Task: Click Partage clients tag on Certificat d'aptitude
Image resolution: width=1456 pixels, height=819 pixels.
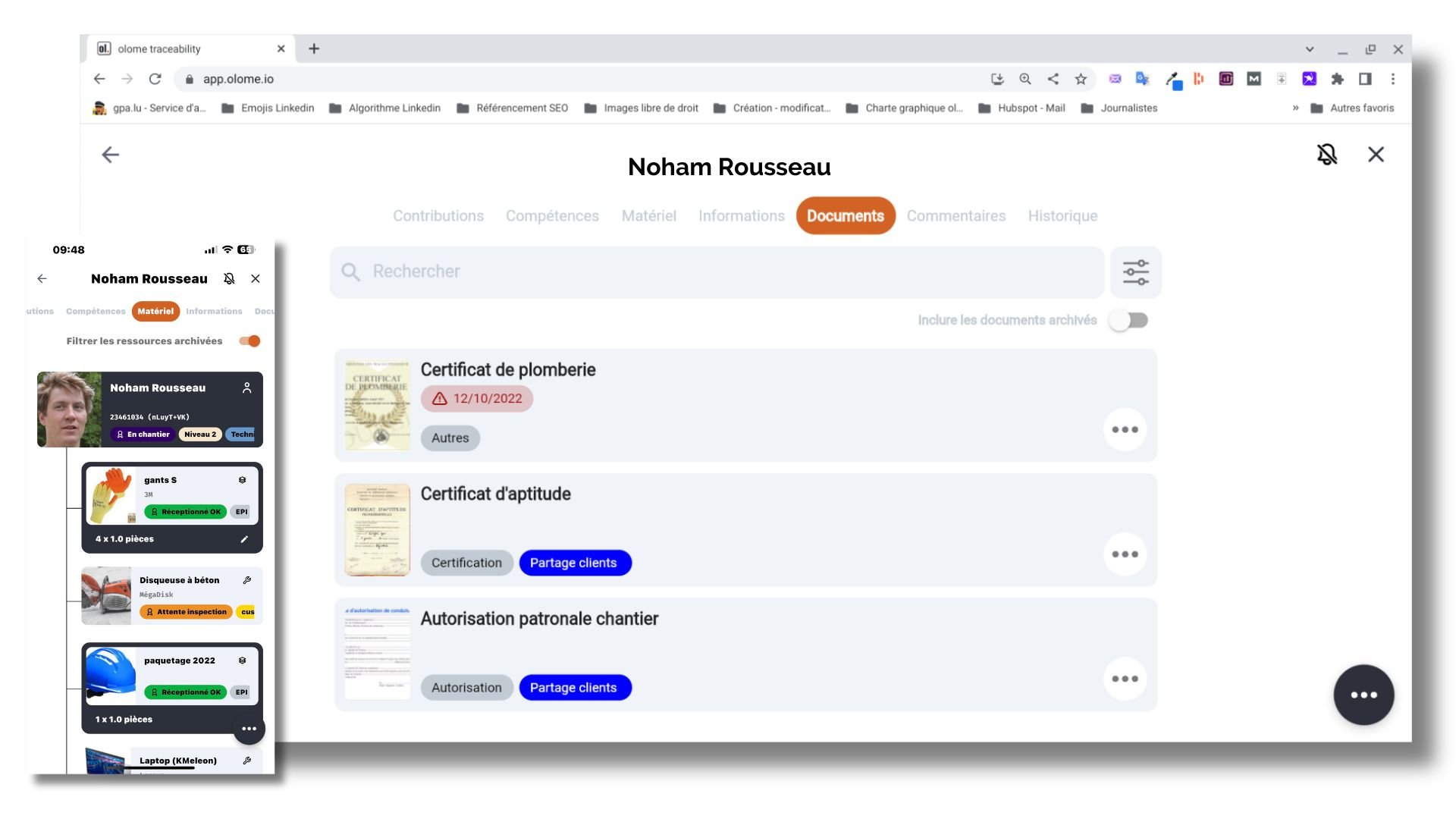Action: pos(574,563)
